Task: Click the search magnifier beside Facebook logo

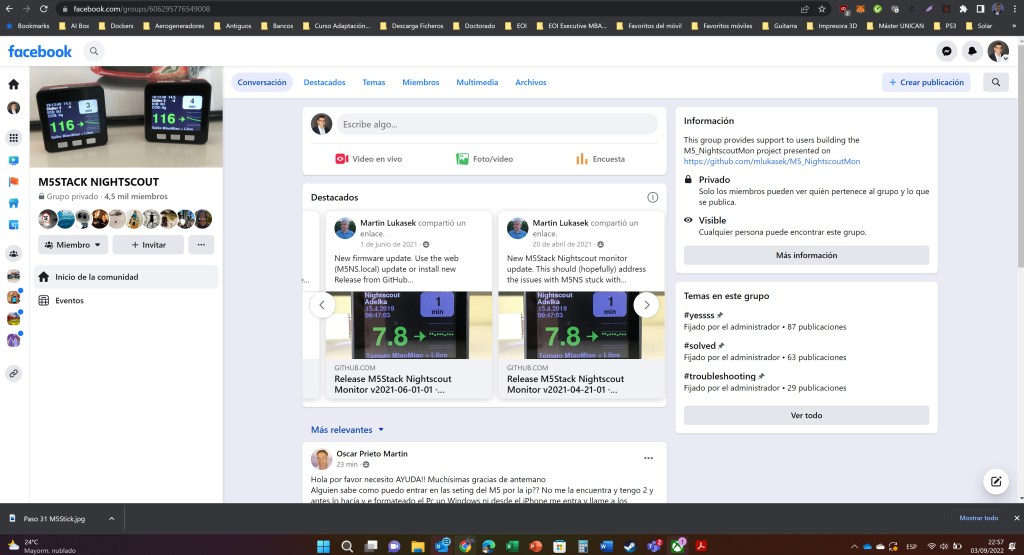Action: (x=94, y=51)
